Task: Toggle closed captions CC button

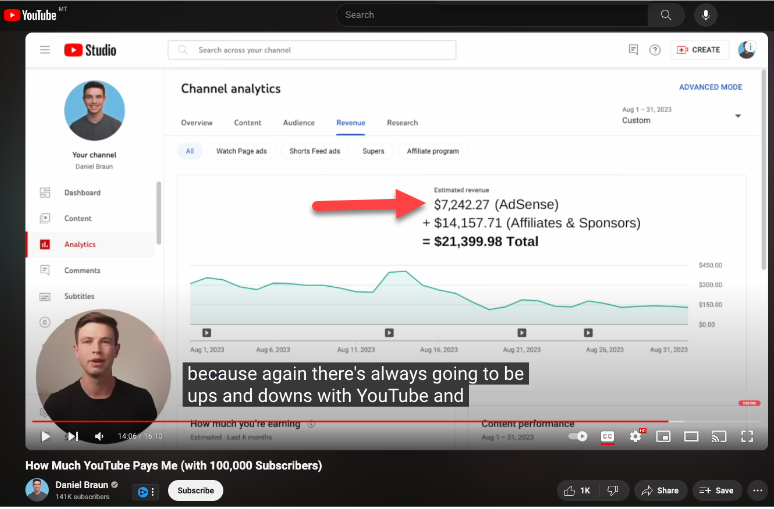Action: [607, 436]
